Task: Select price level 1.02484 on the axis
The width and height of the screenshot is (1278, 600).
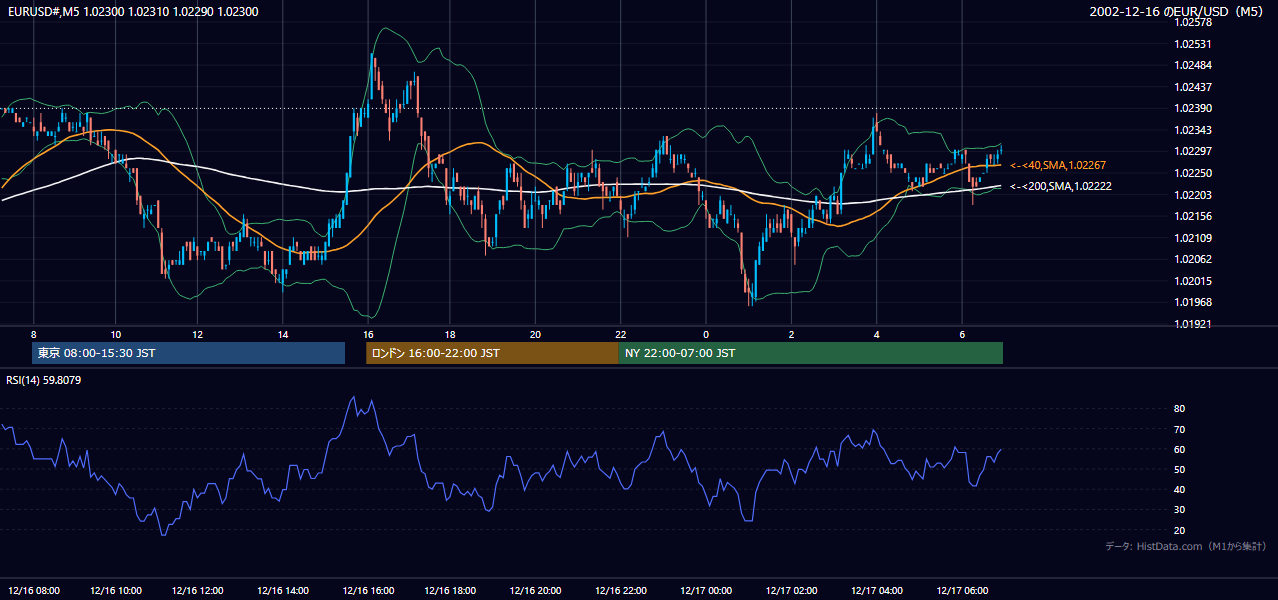Action: tap(1193, 65)
